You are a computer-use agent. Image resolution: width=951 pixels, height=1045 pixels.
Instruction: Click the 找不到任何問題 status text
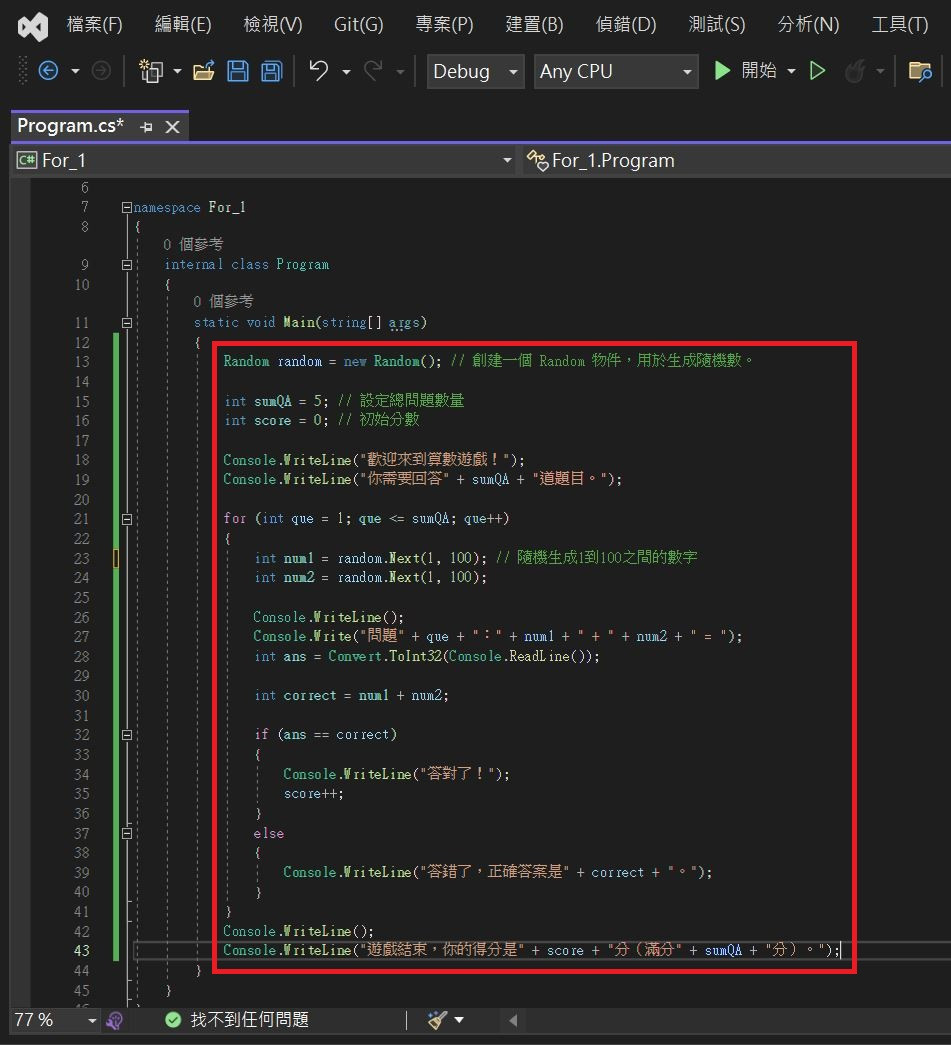pyautogui.click(x=249, y=1020)
